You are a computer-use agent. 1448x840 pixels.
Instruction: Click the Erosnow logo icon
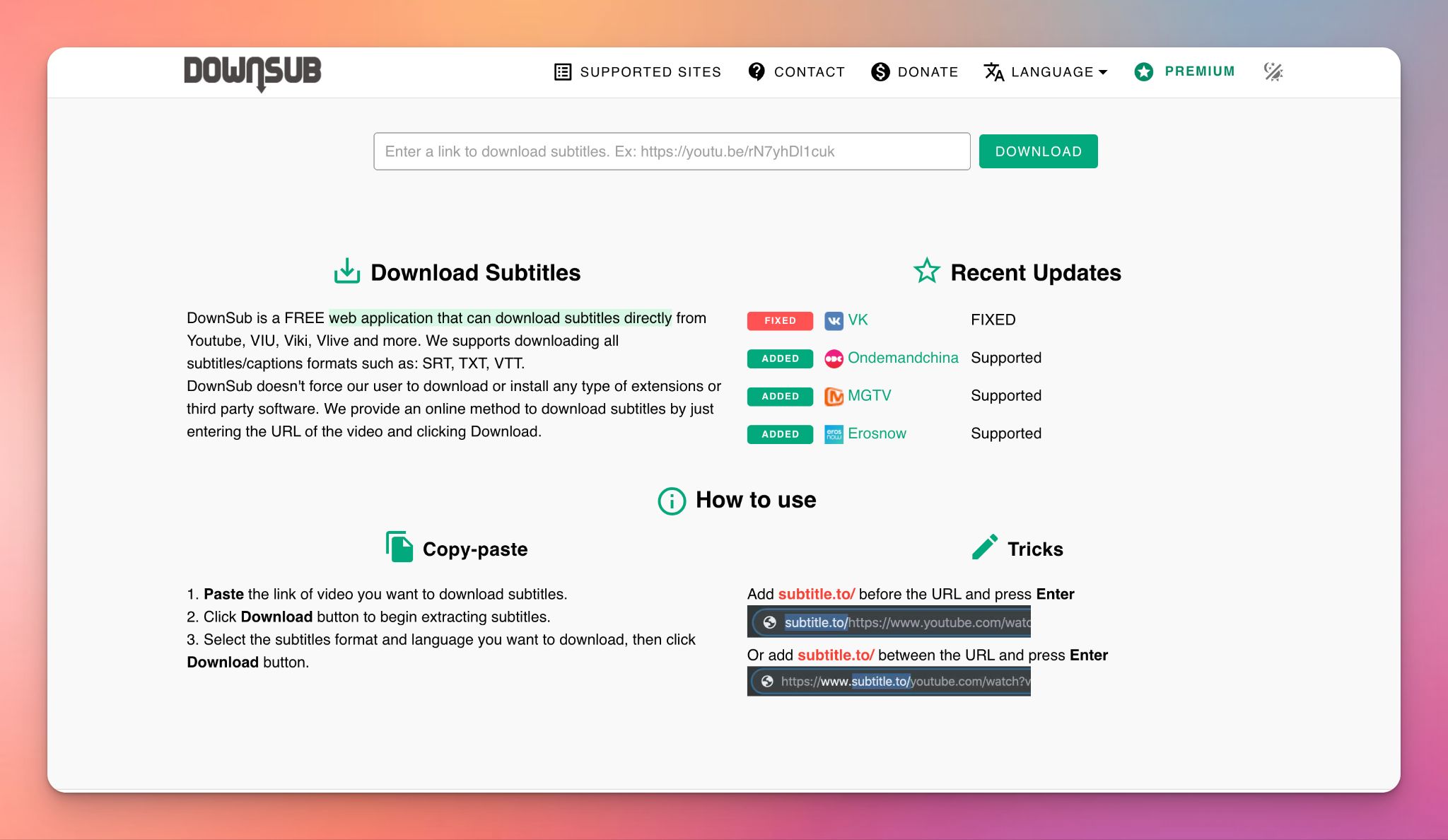(x=834, y=434)
